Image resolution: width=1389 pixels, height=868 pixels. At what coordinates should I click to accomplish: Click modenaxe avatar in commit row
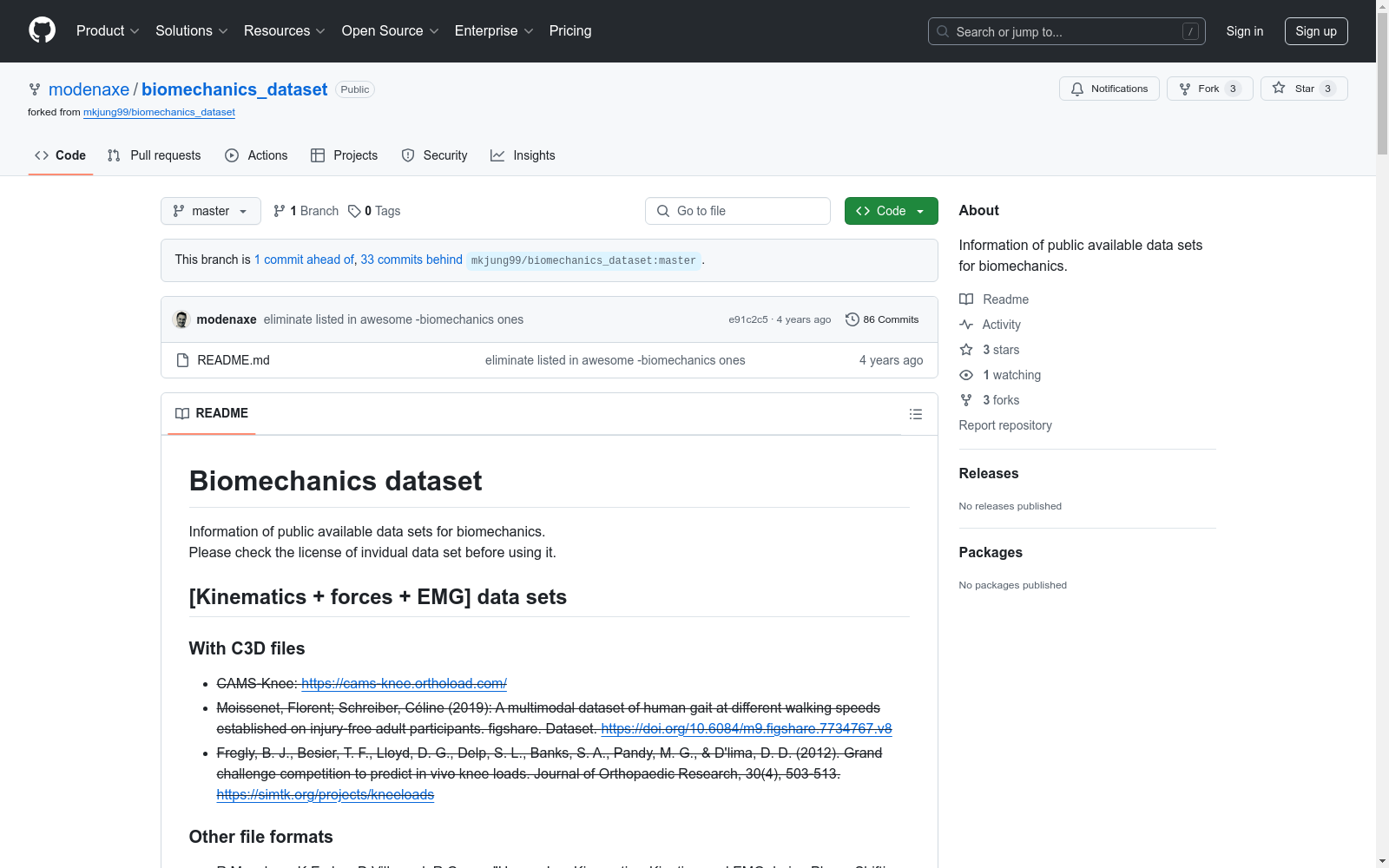coord(181,319)
